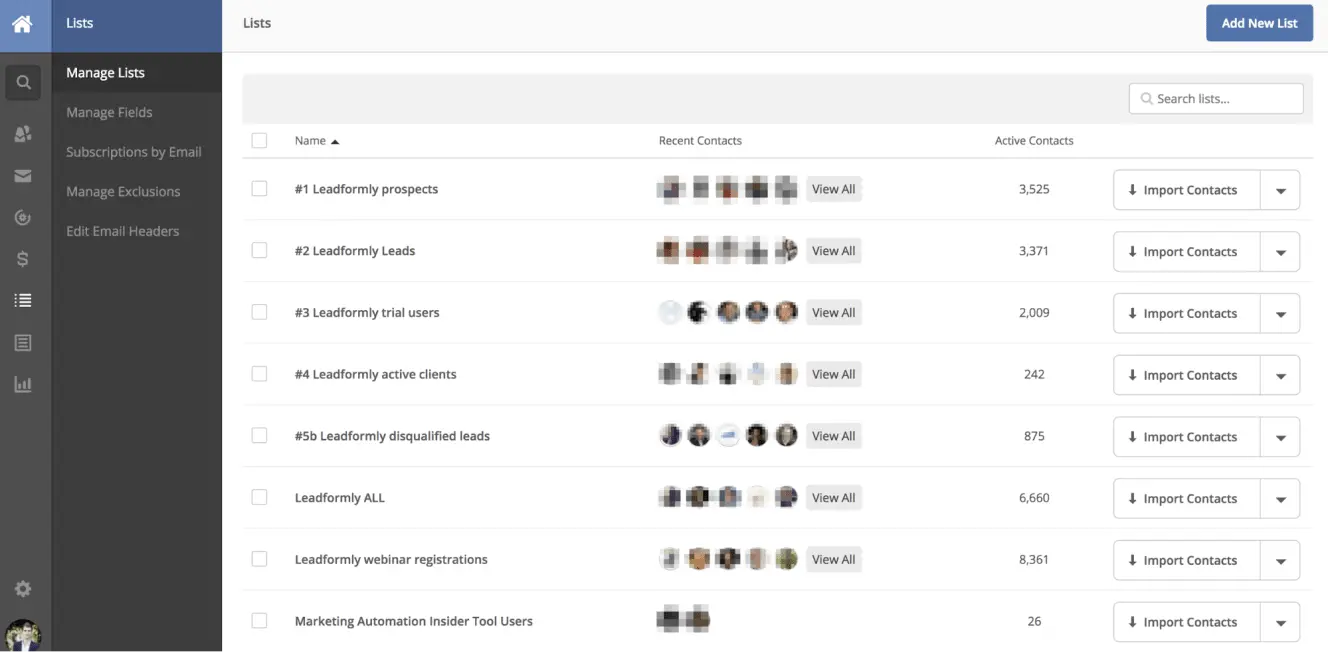Expand the dropdown beside #1 Leadformly prospects Import Contacts
Image resolution: width=1328 pixels, height=652 pixels.
(1280, 189)
